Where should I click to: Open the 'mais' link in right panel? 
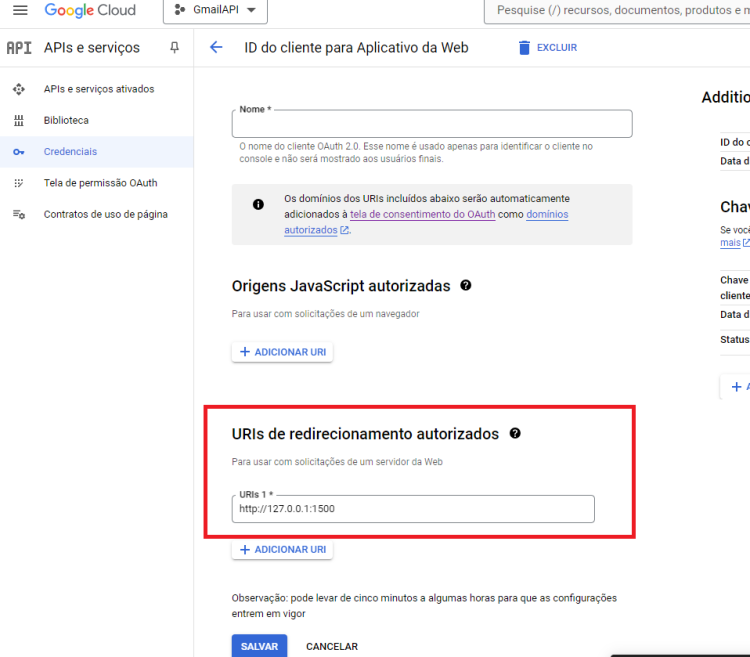click(x=730, y=242)
